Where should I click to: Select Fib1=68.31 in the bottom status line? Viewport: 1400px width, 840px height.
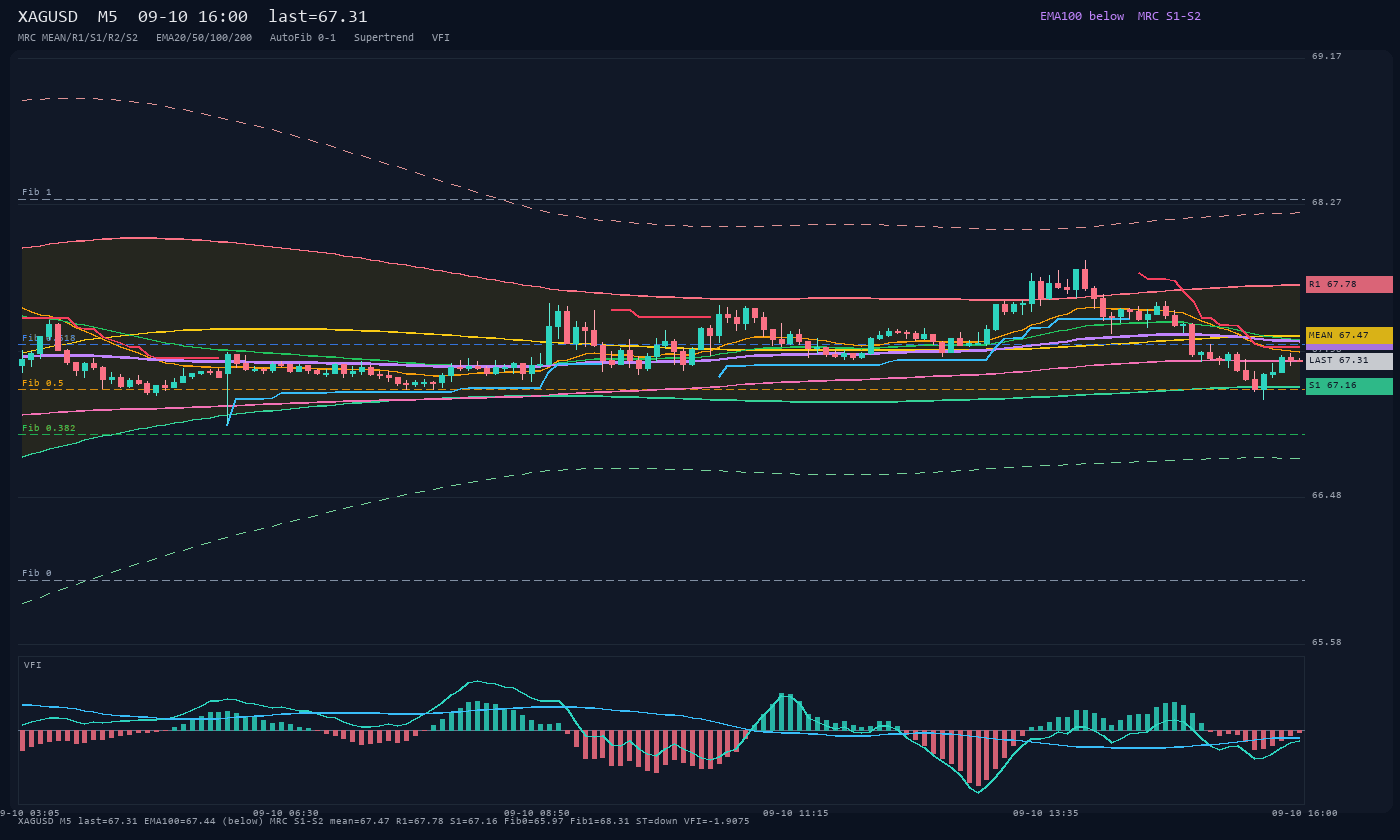600,821
